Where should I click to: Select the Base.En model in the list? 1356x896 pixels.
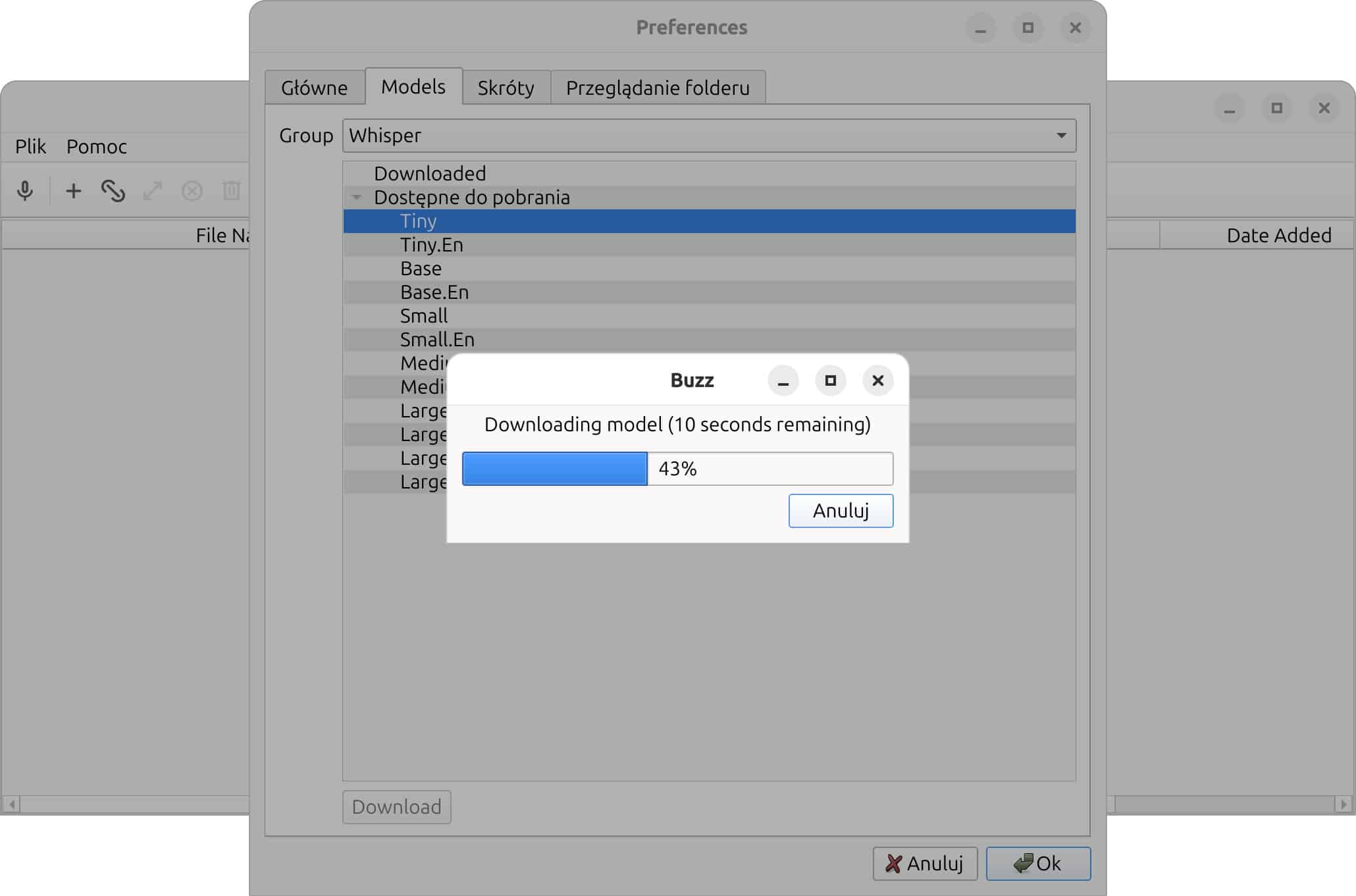(434, 292)
